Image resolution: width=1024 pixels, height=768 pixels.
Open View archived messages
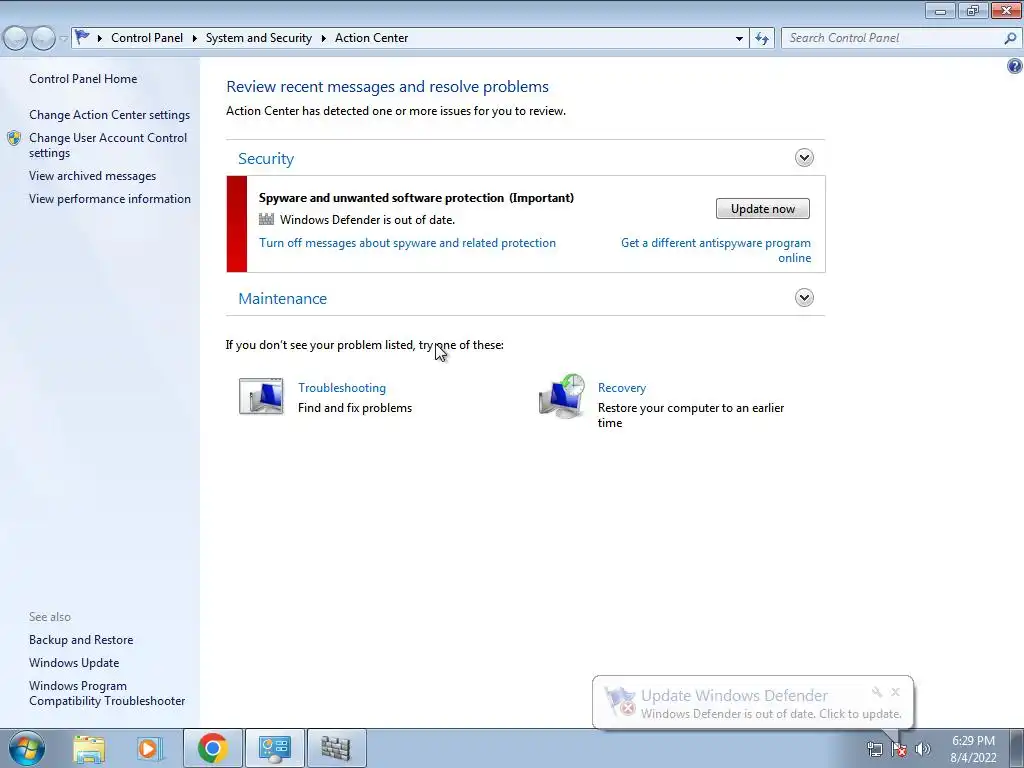92,176
